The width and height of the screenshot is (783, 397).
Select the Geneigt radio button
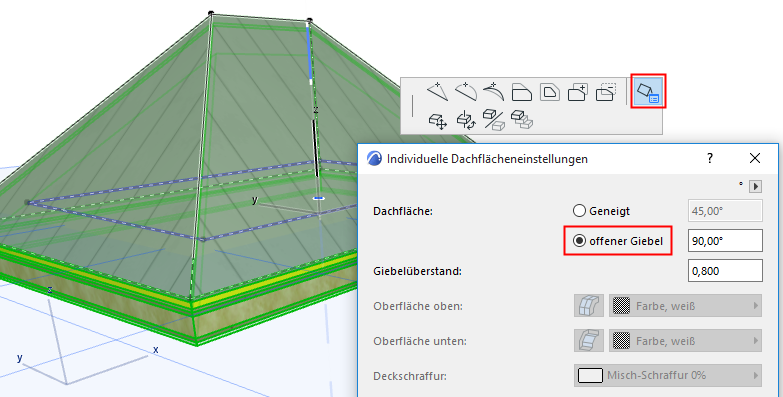tap(579, 211)
